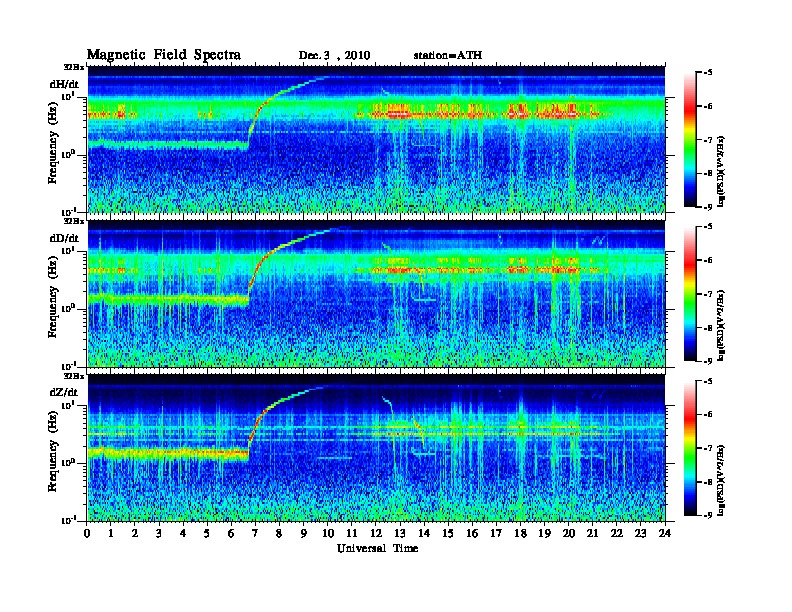792x612 pixels.
Task: Select the date text "Dec. 3, 2010"
Action: (x=334, y=56)
